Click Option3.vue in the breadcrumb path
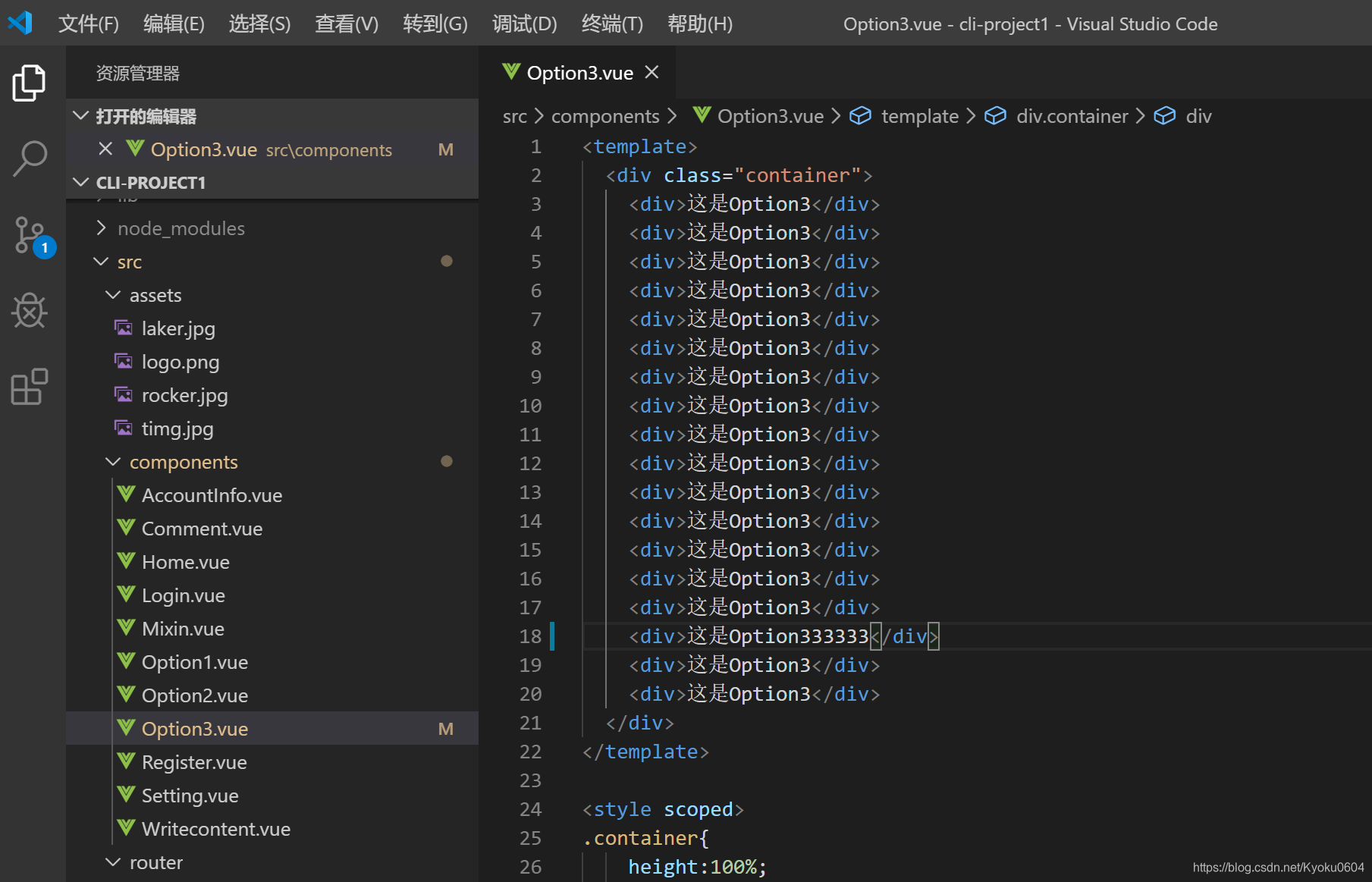Image resolution: width=1372 pixels, height=882 pixels. [771, 116]
